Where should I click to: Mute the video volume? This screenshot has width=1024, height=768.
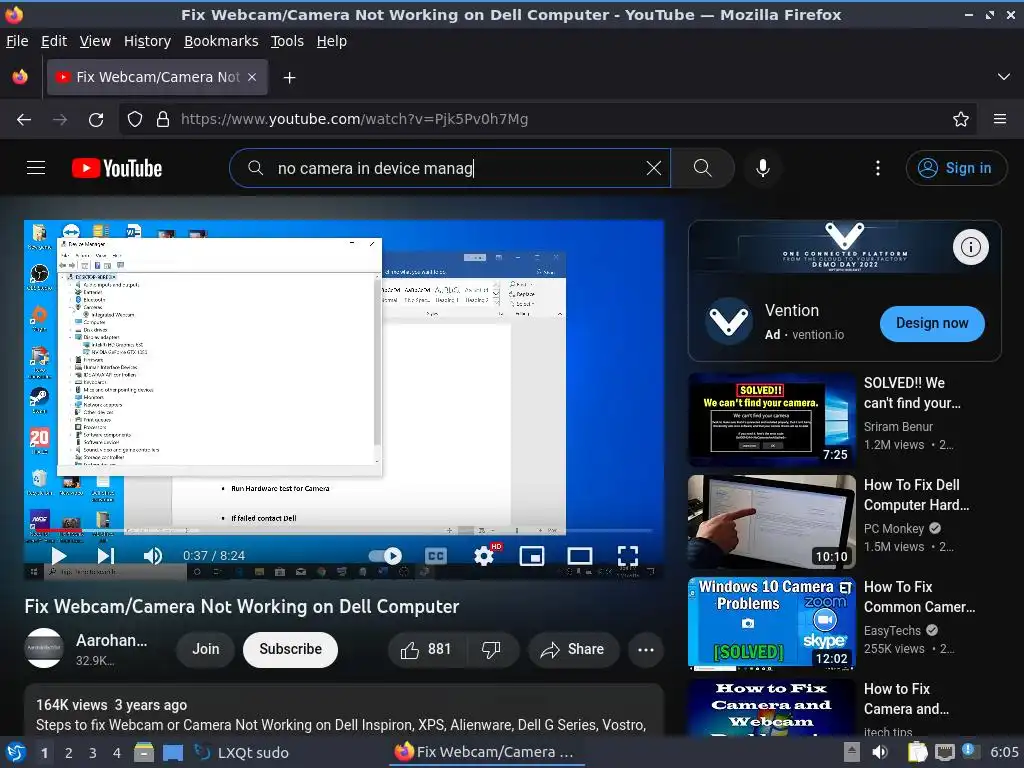point(153,556)
